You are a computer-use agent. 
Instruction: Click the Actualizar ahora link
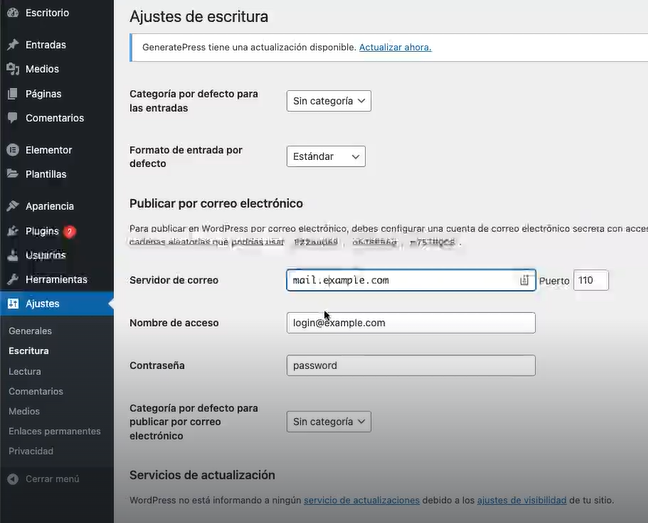395,48
